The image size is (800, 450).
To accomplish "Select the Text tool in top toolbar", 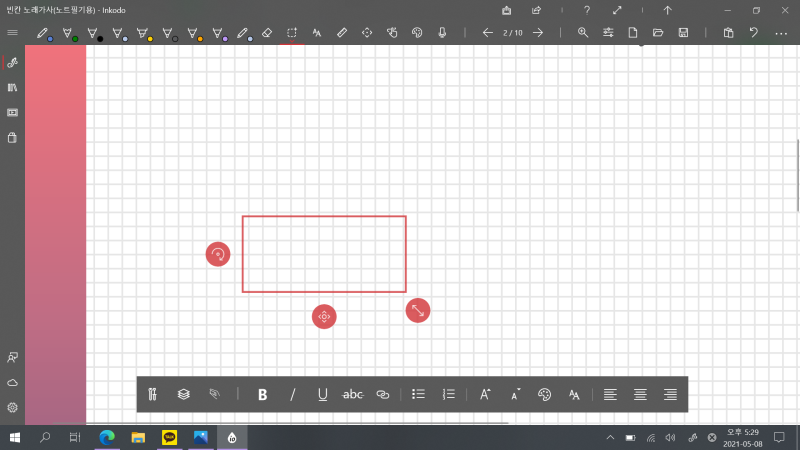I will [317, 33].
